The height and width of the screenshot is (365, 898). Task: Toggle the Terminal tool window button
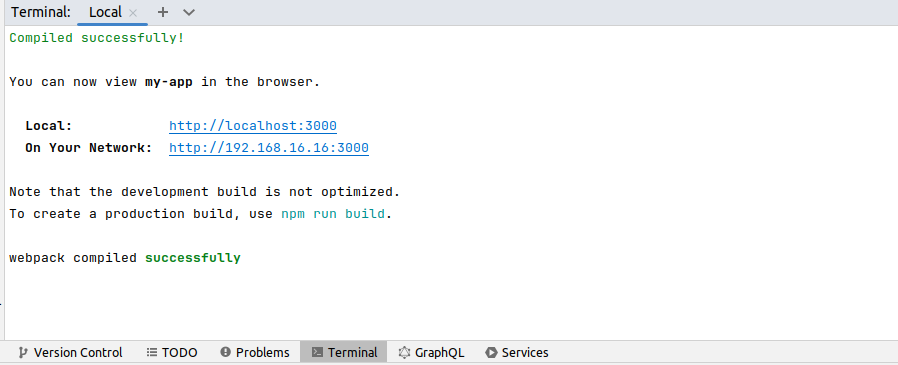344,352
